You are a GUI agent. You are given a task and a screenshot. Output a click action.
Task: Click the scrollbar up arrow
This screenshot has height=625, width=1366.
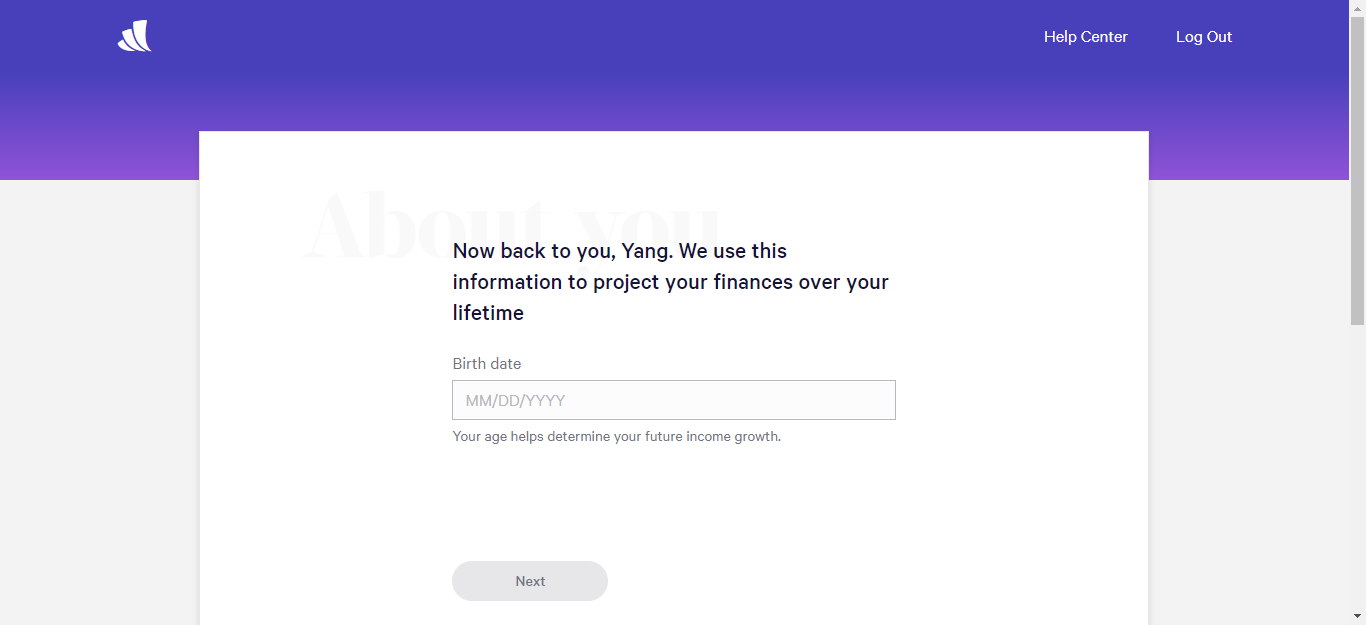click(1357, 8)
